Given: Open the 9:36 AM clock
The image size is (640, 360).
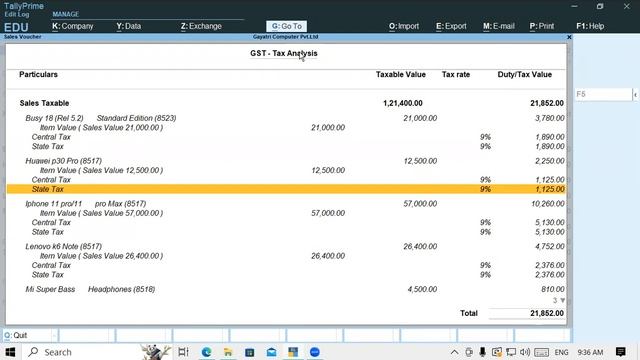Looking at the screenshot, I should click(x=590, y=352).
